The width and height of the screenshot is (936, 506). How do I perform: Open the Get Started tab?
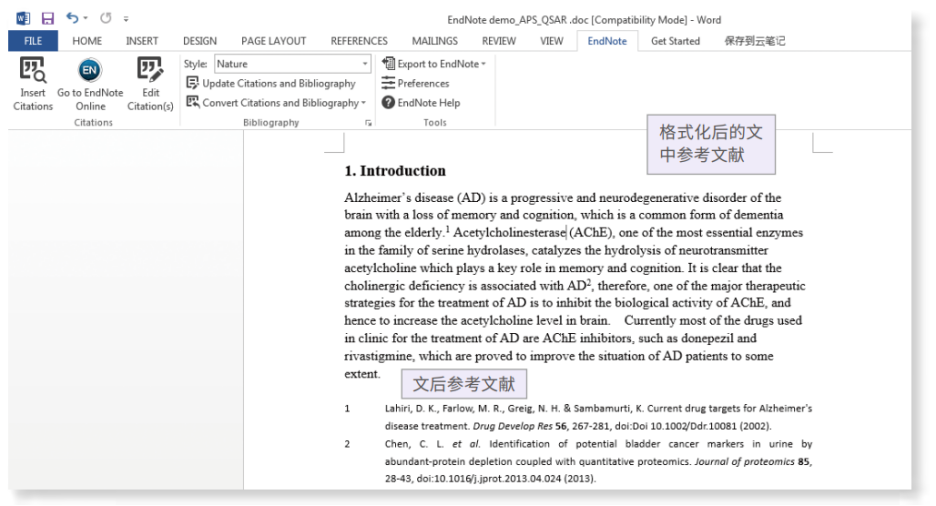click(675, 41)
